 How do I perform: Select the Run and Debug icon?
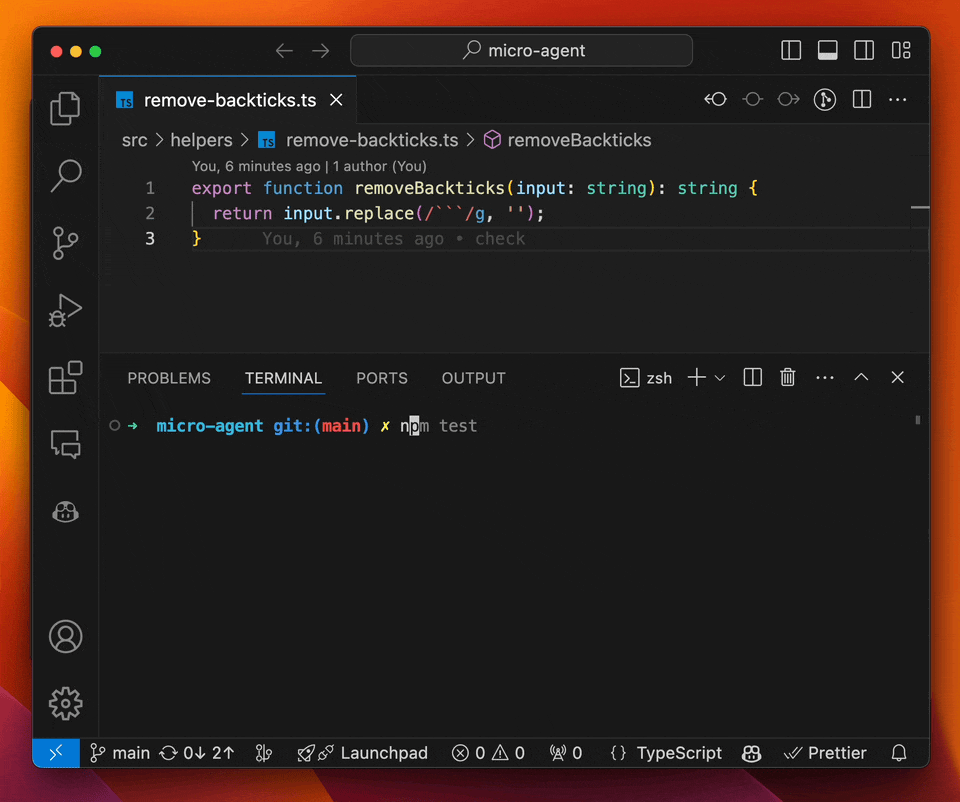64,310
